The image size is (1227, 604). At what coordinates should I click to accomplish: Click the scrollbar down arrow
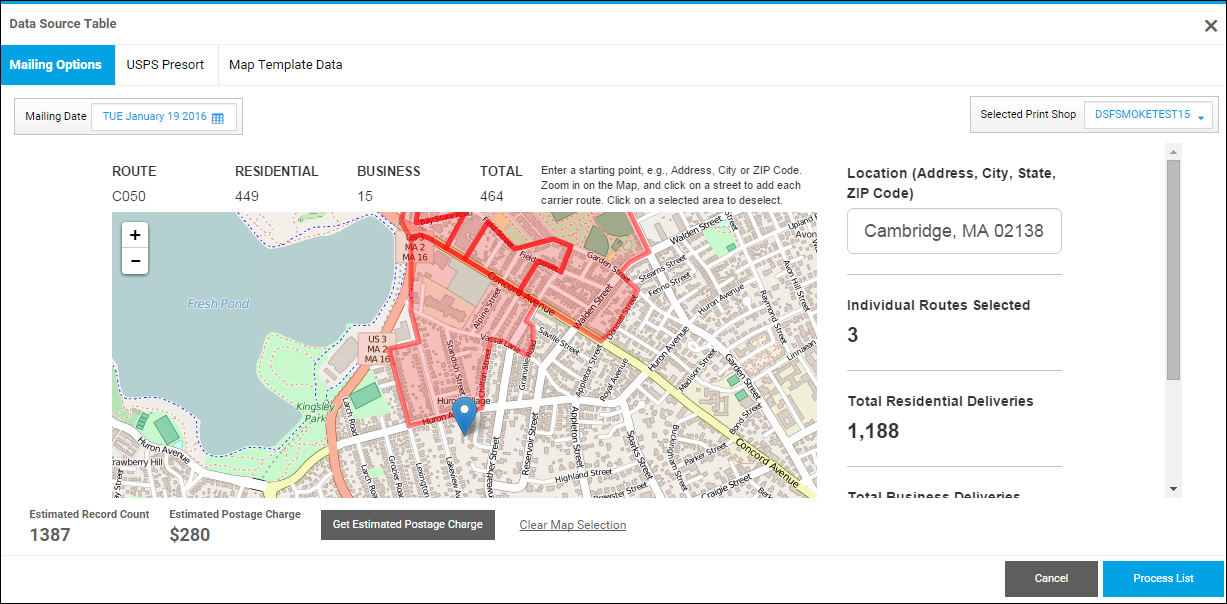tap(1173, 489)
